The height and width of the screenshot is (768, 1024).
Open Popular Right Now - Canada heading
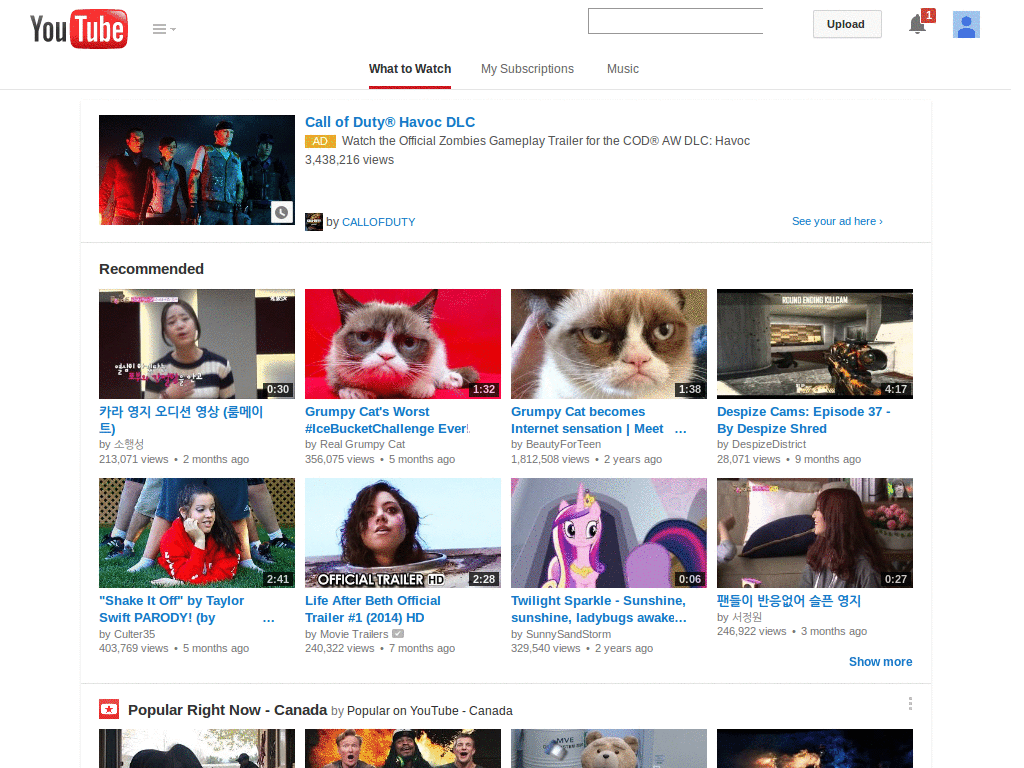point(227,710)
